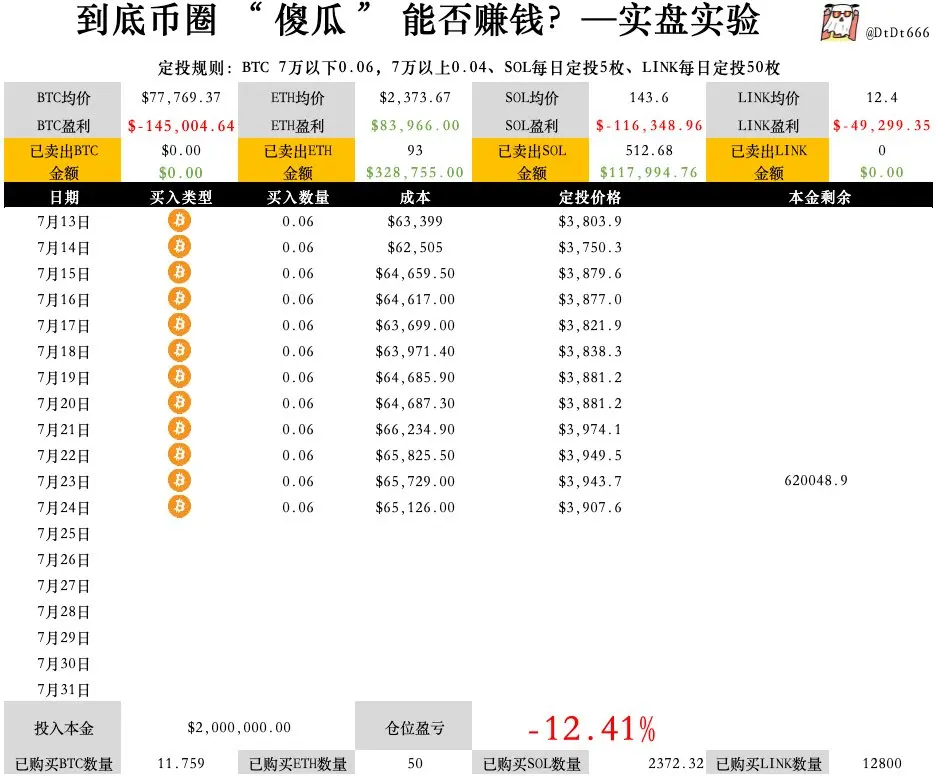Click the 7月28日 date cell
The height and width of the screenshot is (776, 936).
[63, 612]
